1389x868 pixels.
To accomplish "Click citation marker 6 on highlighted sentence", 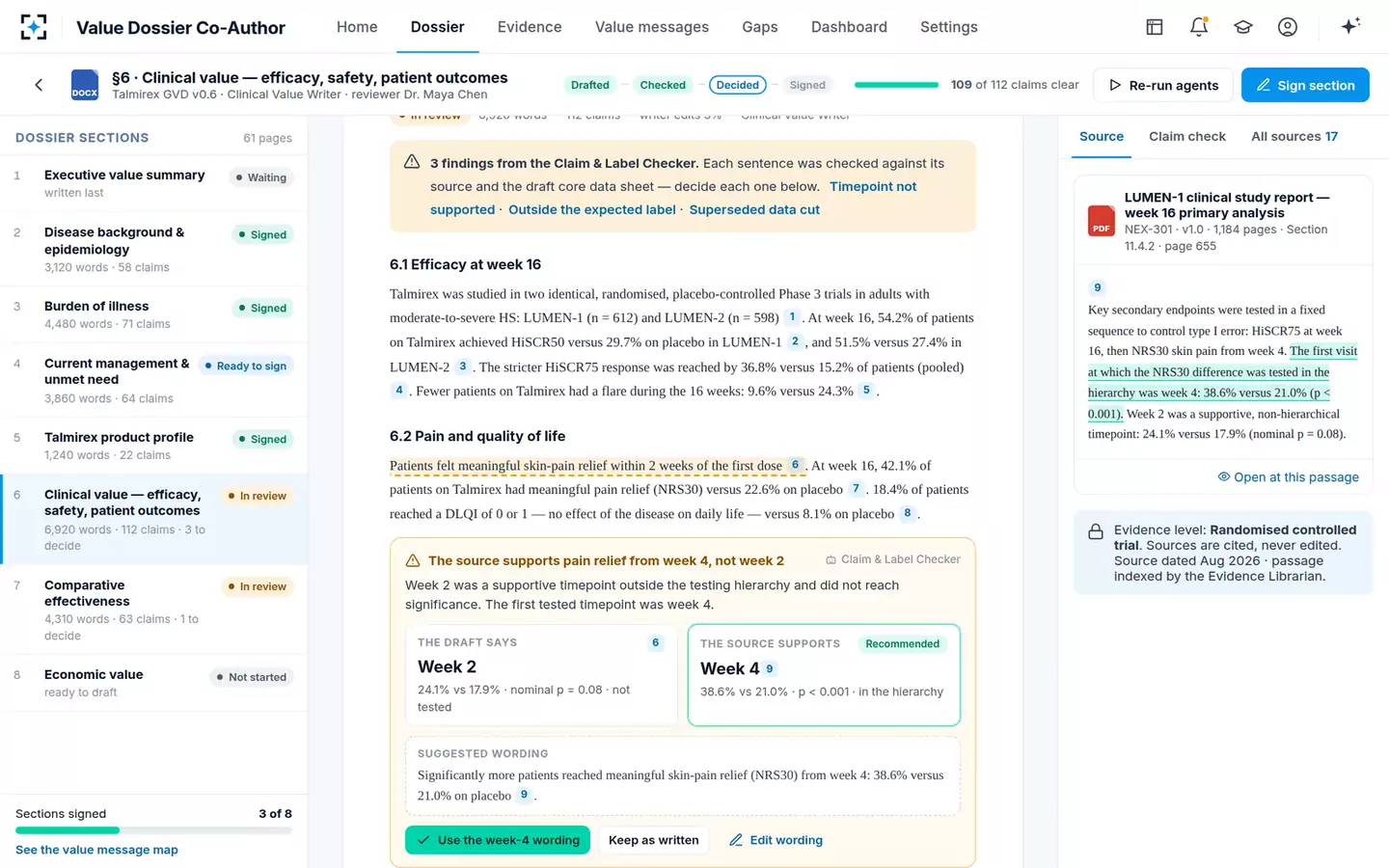I will pyautogui.click(x=795, y=465).
